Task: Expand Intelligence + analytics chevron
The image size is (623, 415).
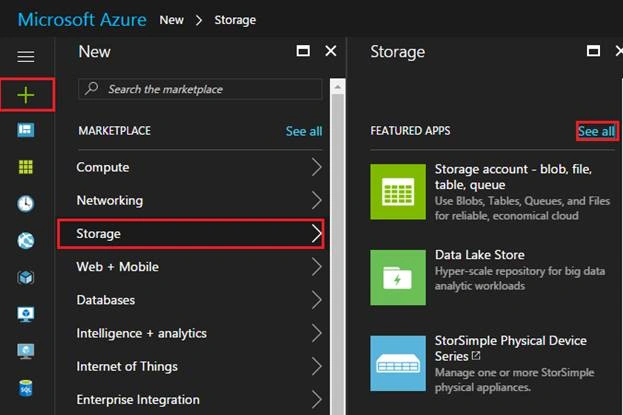Action: pyautogui.click(x=317, y=333)
